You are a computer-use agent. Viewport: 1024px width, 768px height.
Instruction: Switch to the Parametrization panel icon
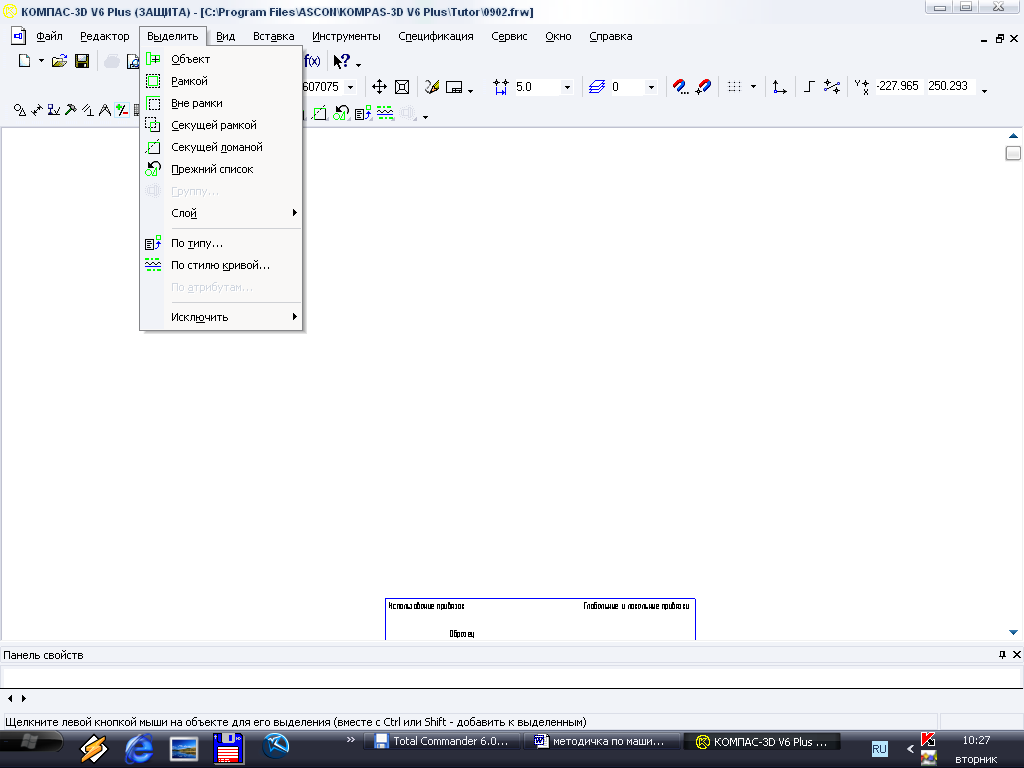point(88,110)
